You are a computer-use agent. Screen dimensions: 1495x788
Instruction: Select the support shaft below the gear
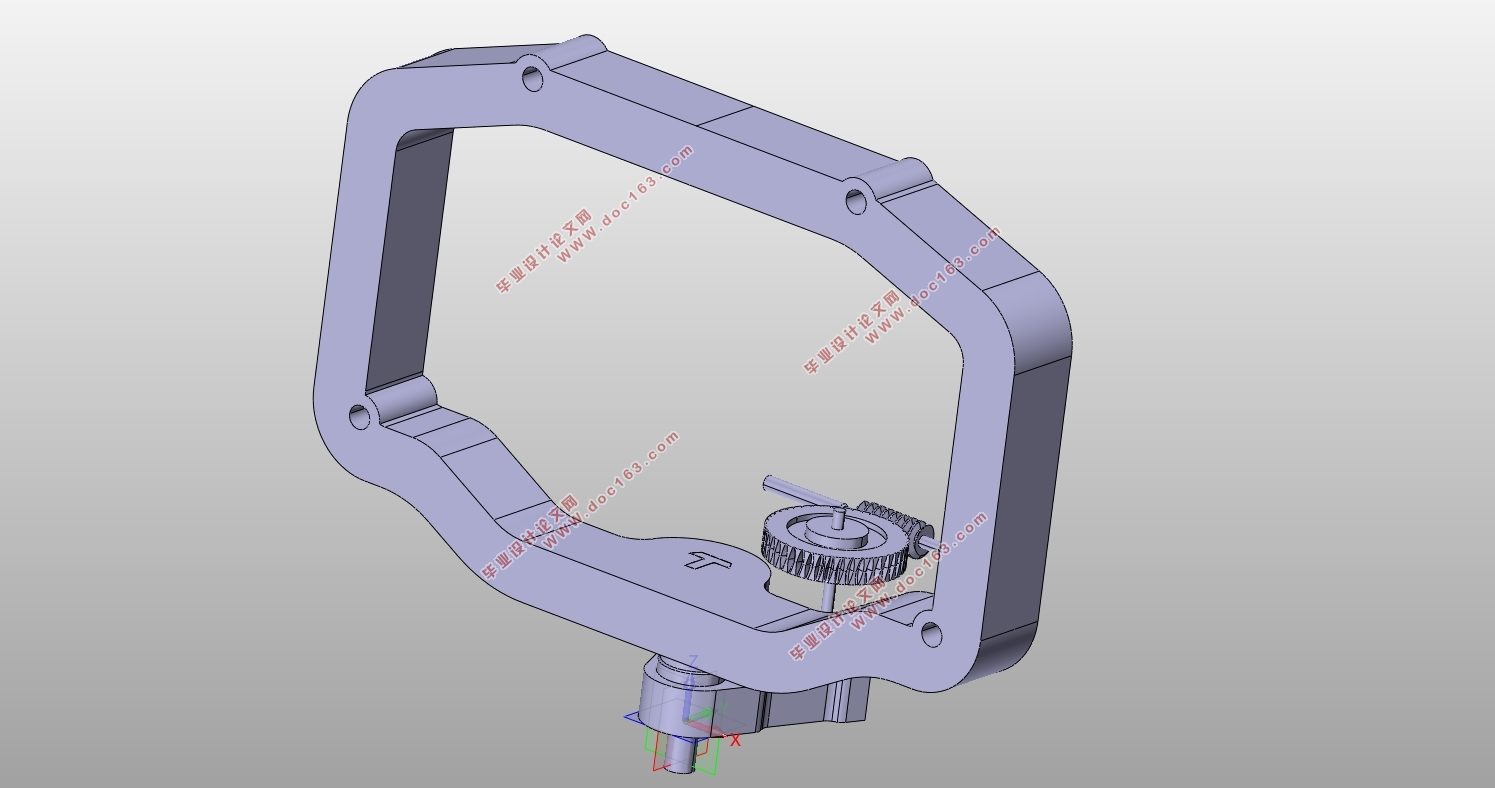(829, 594)
